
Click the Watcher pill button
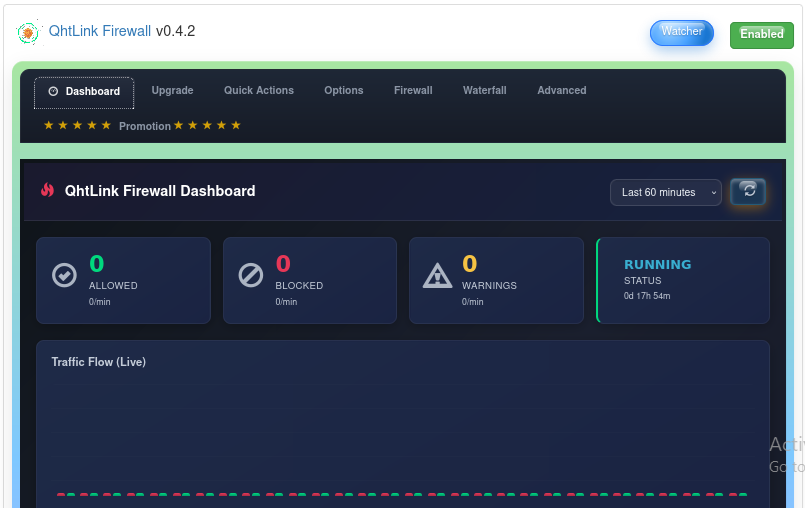[x=682, y=32]
